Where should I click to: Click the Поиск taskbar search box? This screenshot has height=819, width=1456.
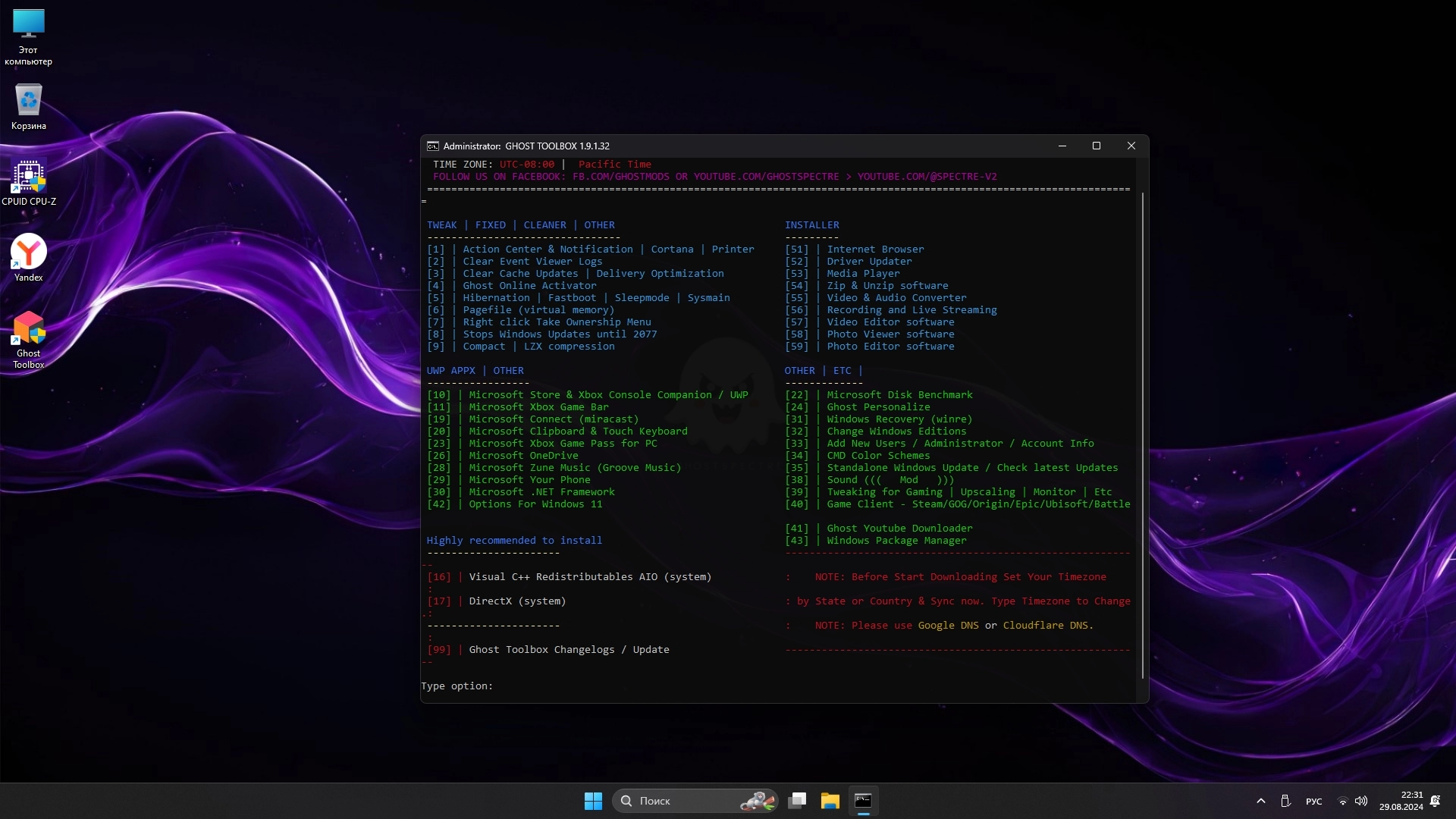682,801
